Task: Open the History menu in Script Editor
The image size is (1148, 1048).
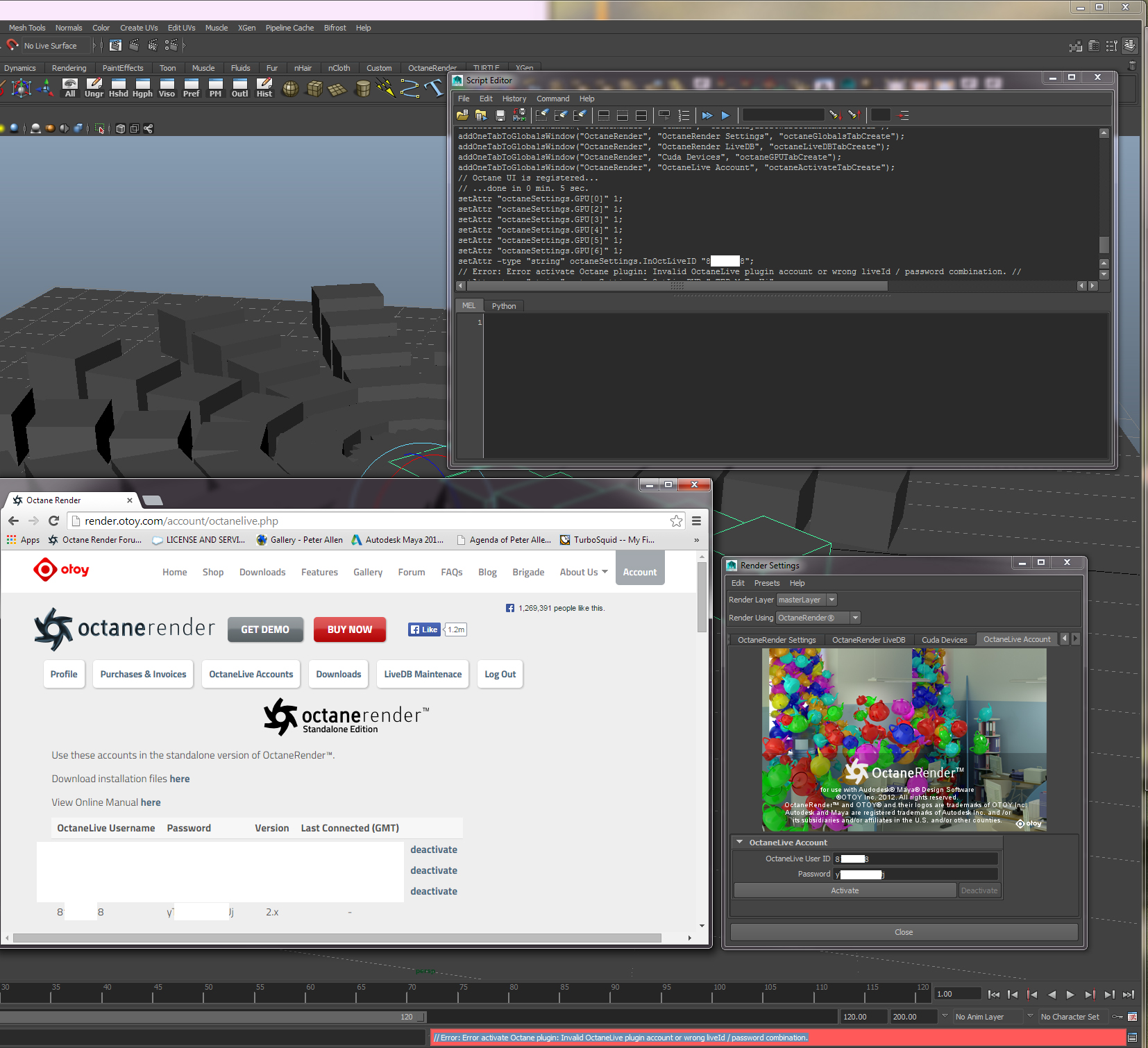Action: (514, 99)
